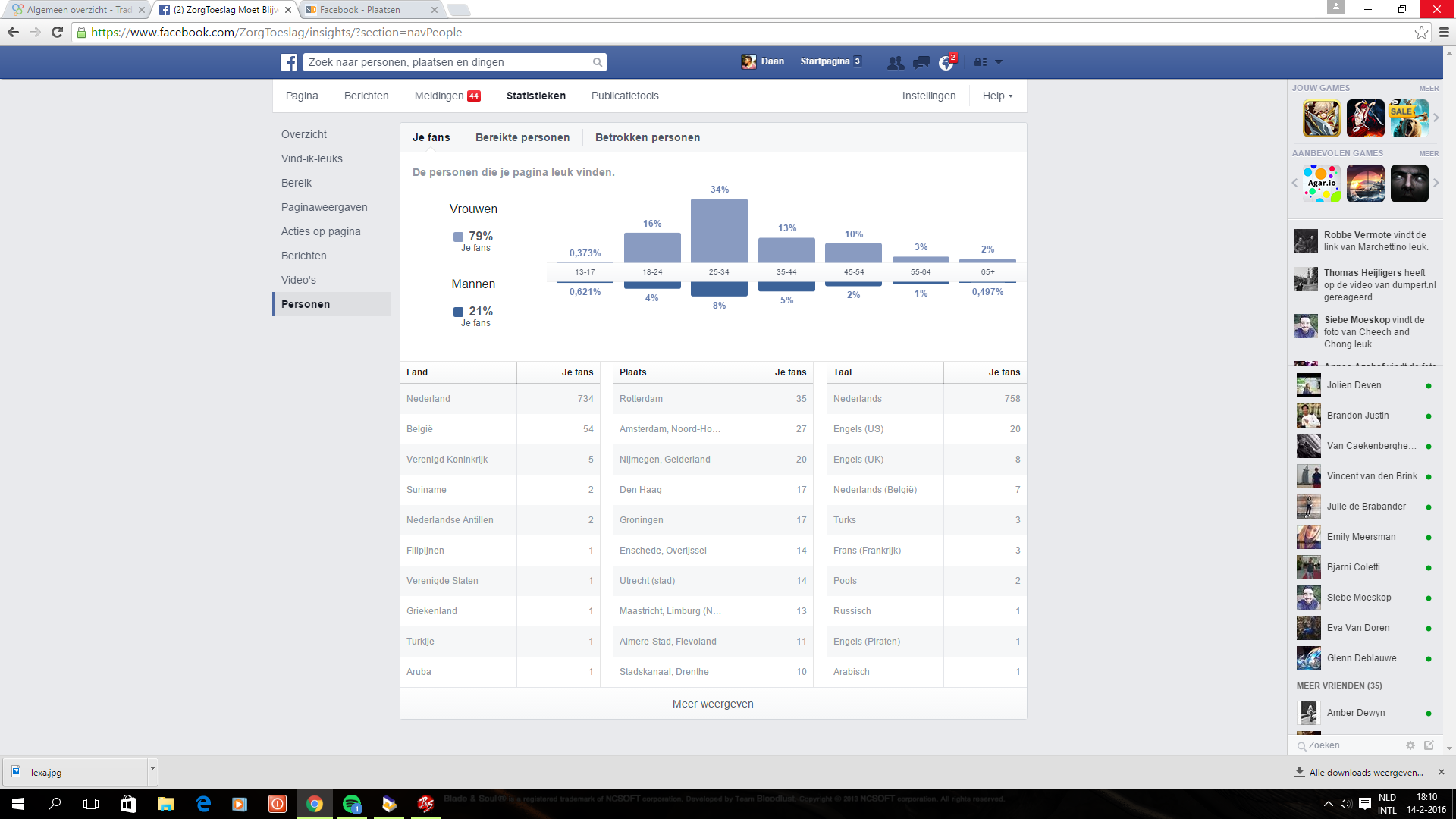Open chat with Emily Meersman
Image resolution: width=1456 pixels, height=819 pixels.
(1364, 537)
